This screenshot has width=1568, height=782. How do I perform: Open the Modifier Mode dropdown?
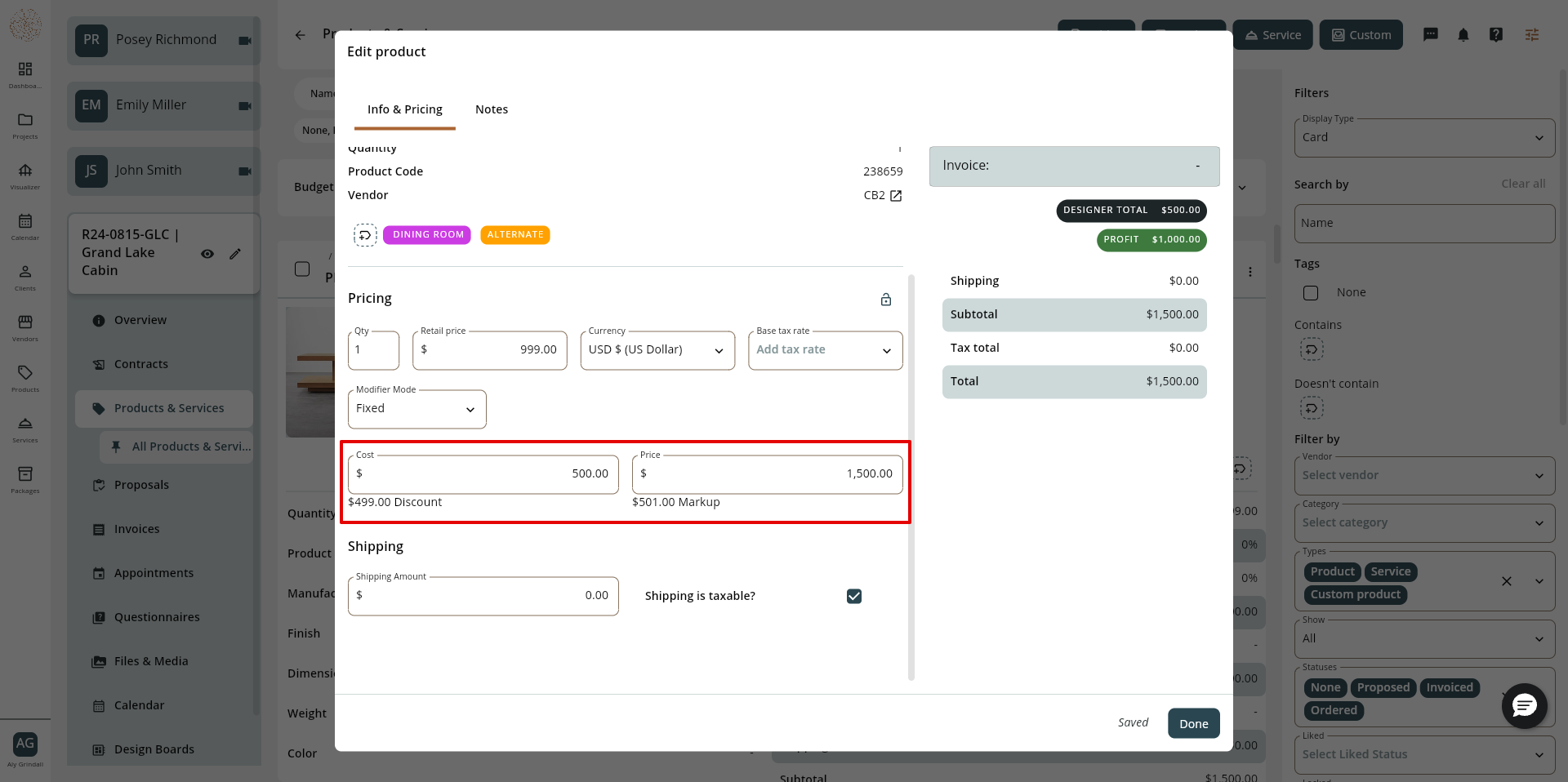point(417,409)
